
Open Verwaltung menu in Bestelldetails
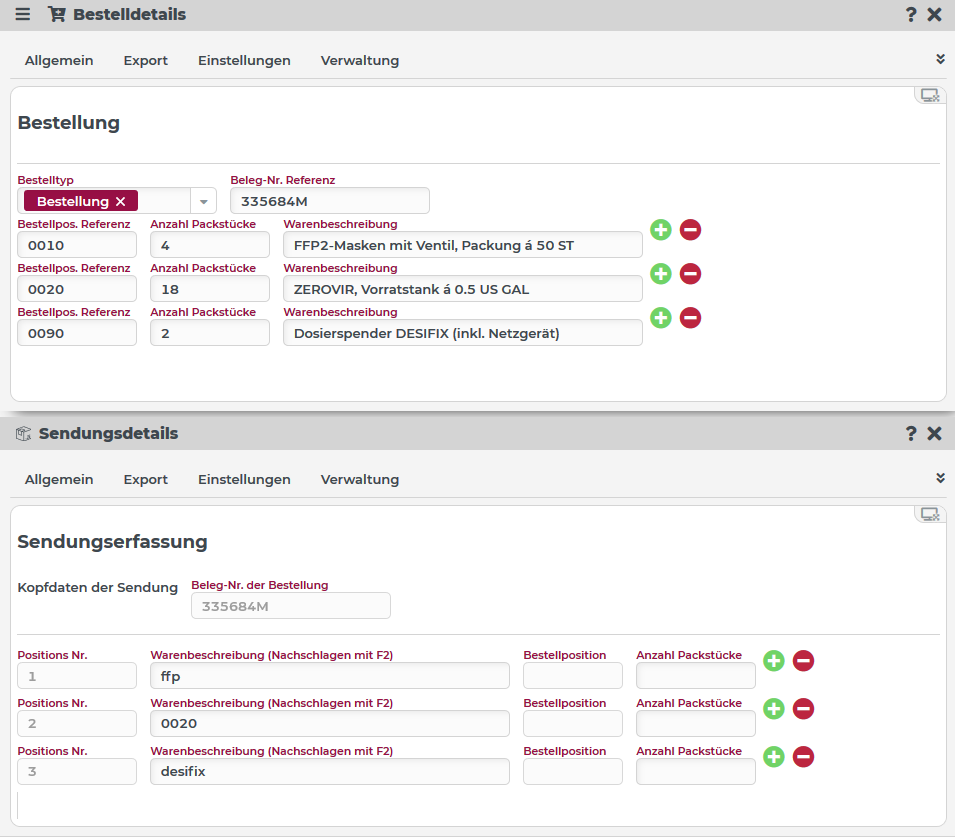(360, 61)
